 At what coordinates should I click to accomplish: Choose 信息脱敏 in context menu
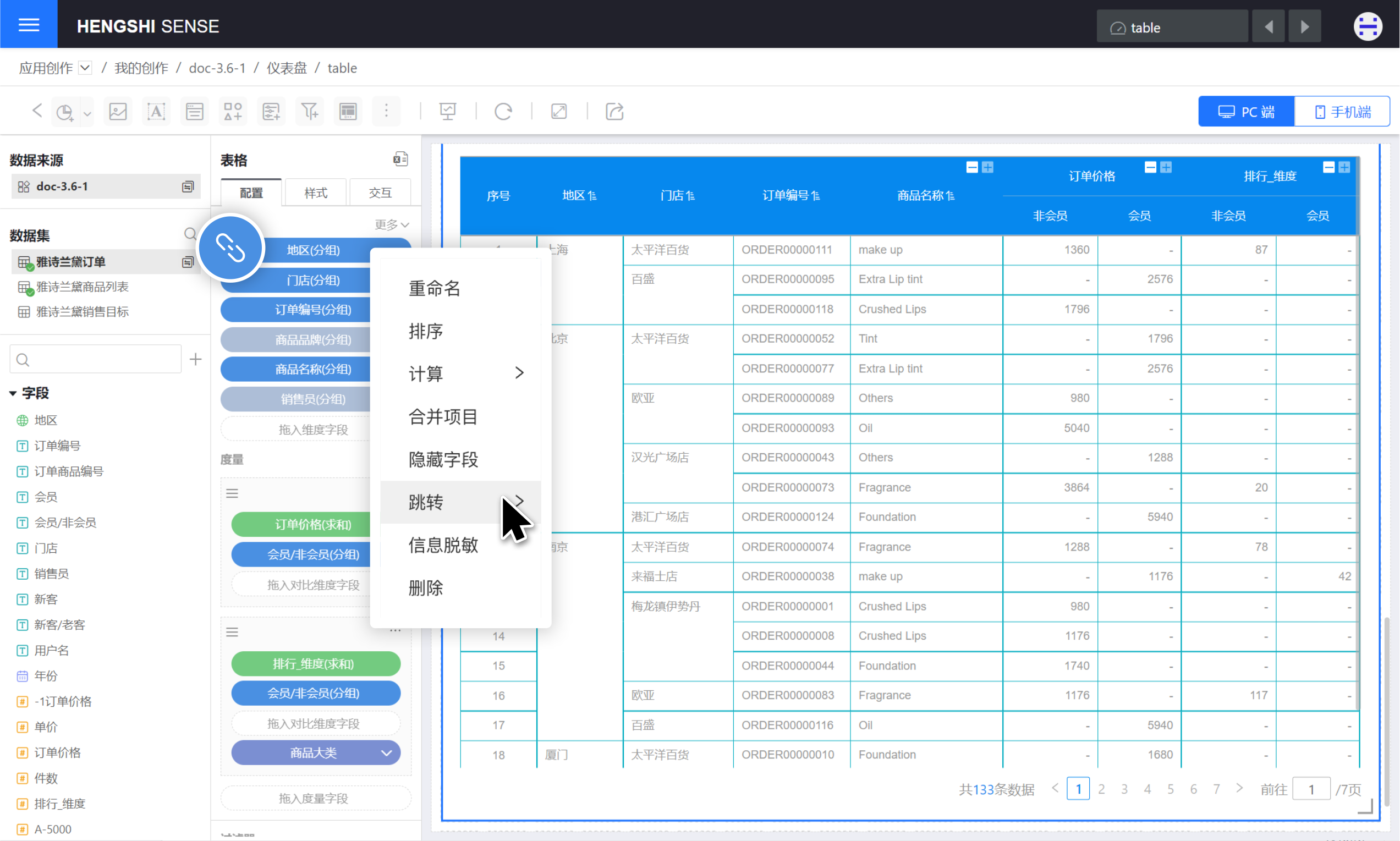click(460, 545)
